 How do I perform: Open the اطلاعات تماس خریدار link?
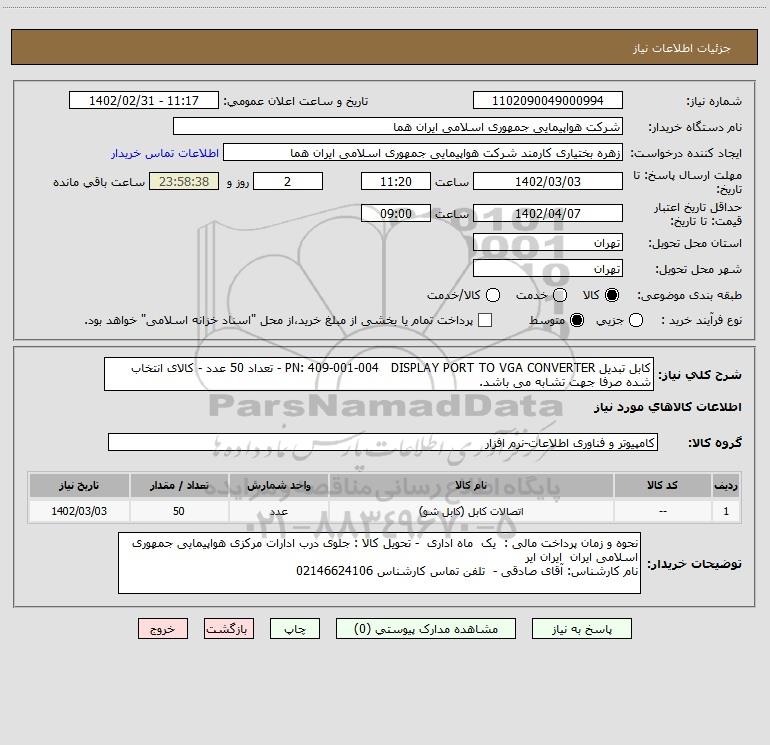[165, 153]
